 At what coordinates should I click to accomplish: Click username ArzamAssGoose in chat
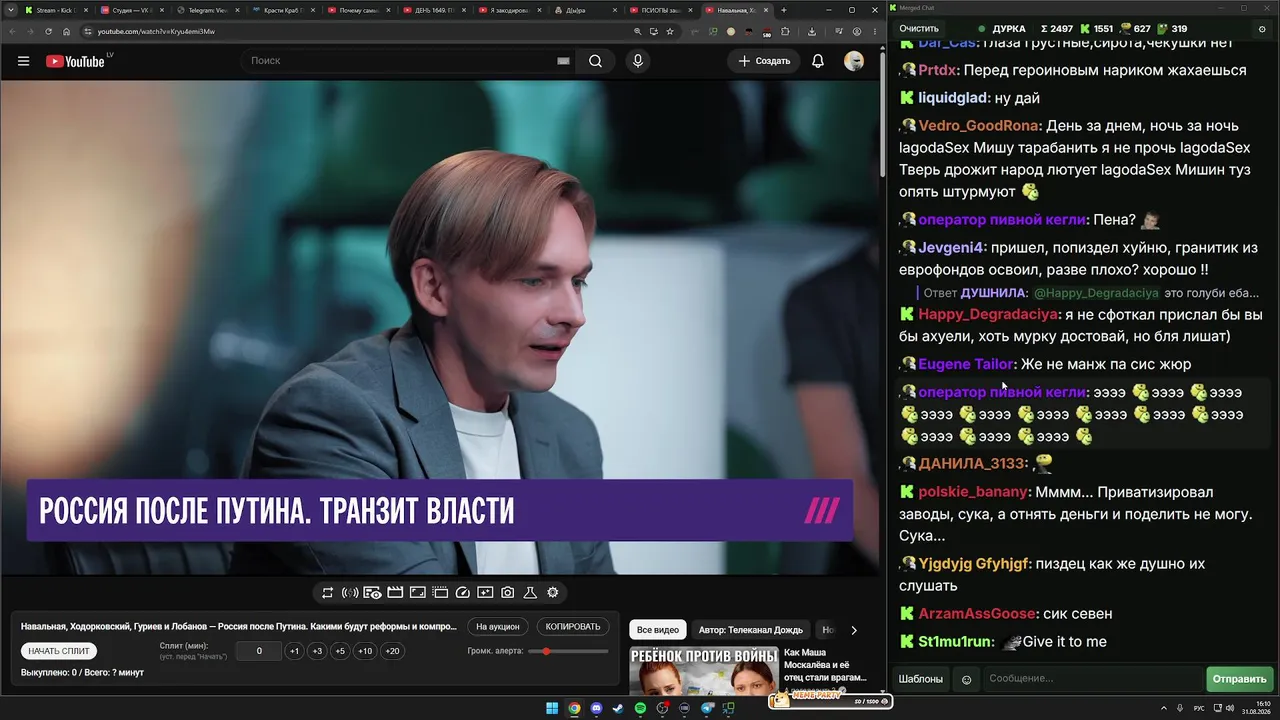(x=977, y=614)
